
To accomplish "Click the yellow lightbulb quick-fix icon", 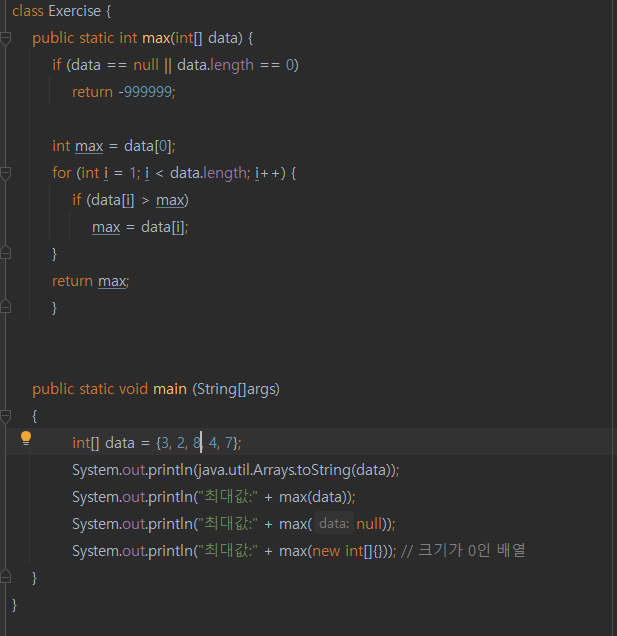I will point(26,438).
